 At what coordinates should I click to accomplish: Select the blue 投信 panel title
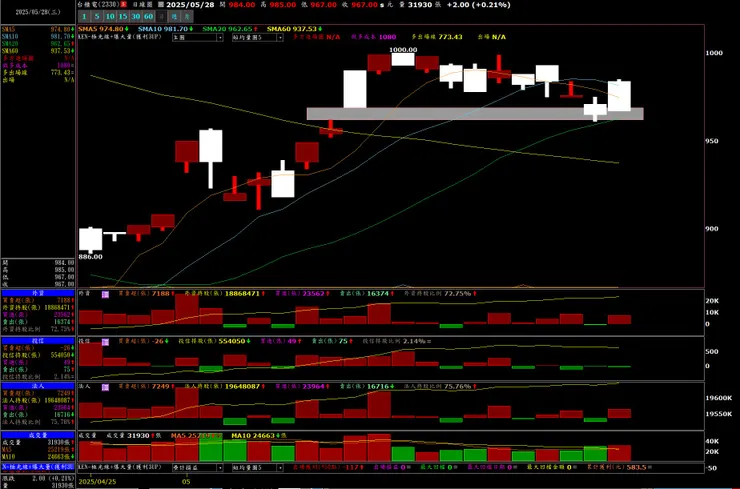(38, 340)
